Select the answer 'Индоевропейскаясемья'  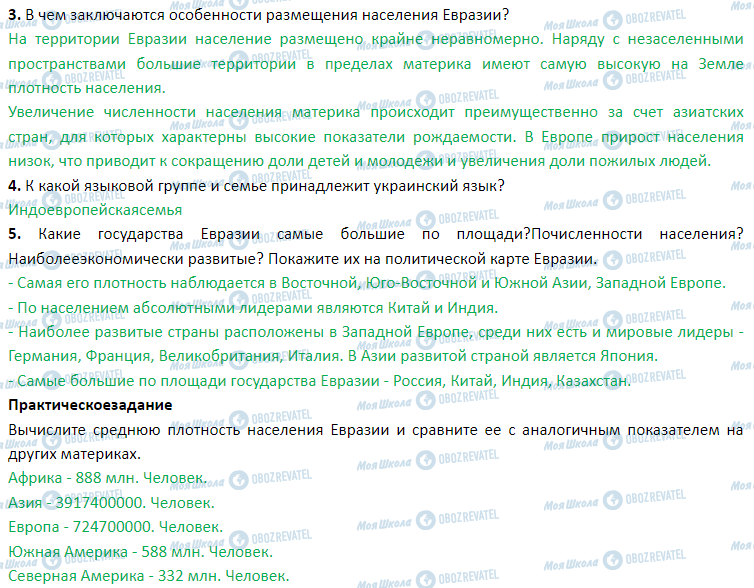point(94,210)
